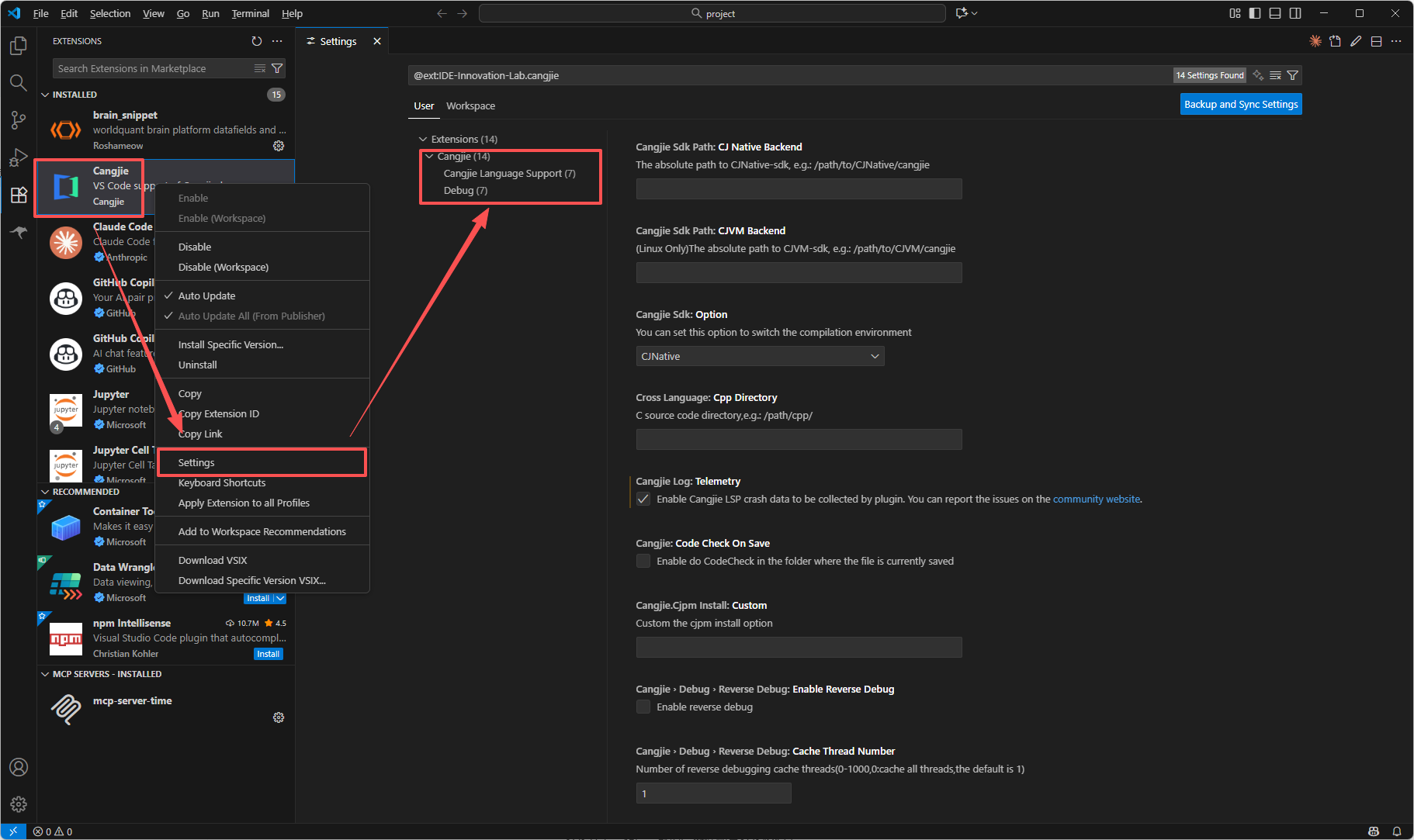Open the Manage gear in activity bar
The image size is (1414, 840).
[x=19, y=804]
